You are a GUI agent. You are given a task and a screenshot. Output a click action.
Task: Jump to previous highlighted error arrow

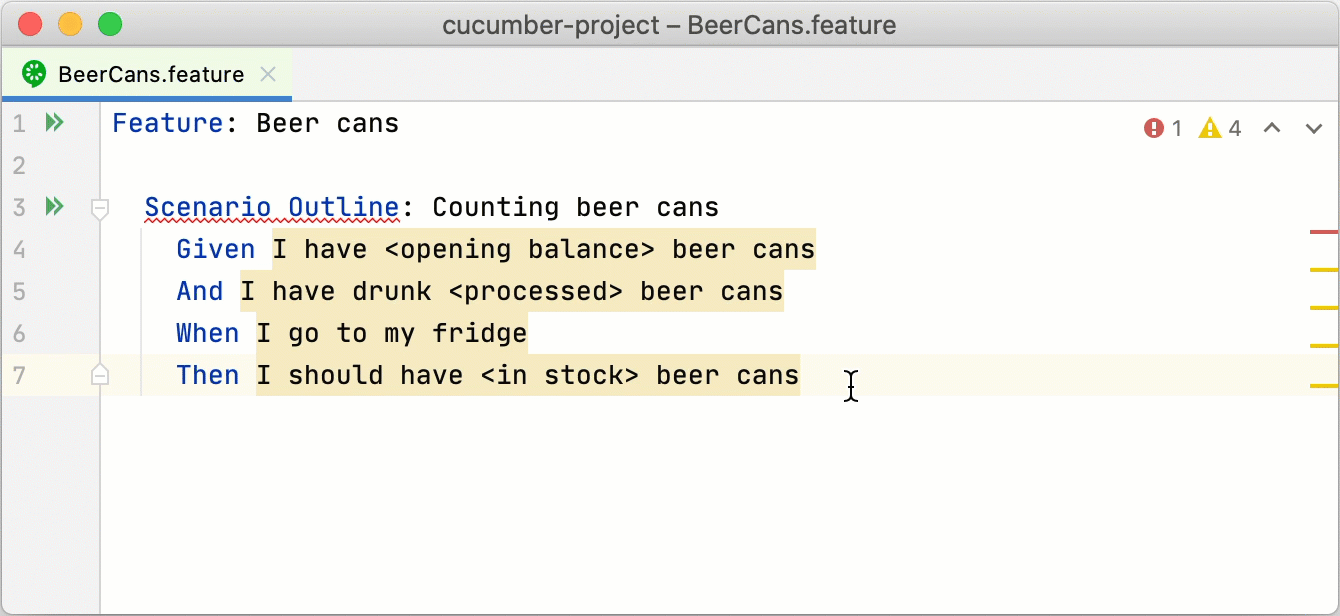pos(1272,128)
